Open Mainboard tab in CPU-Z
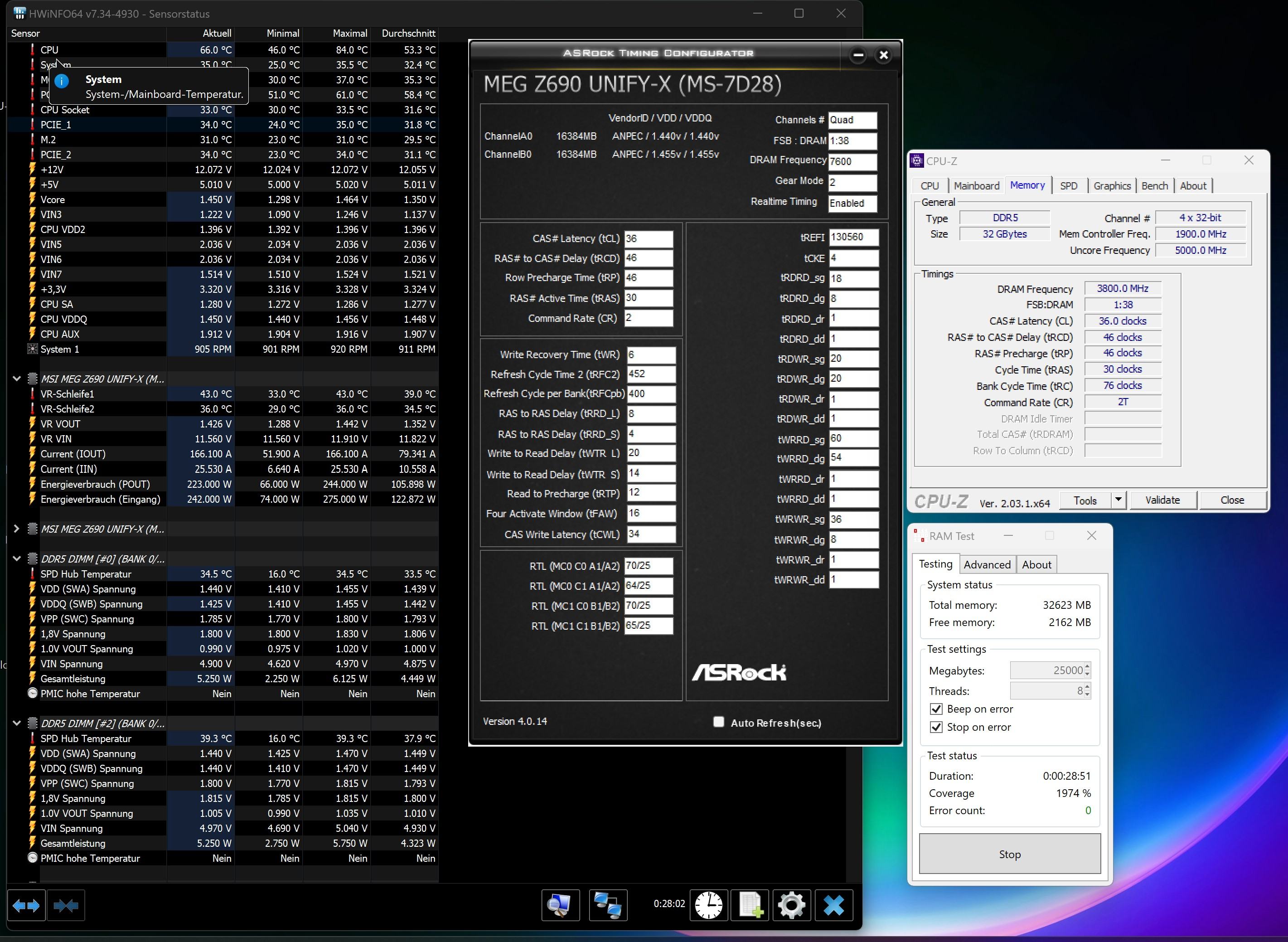 point(976,186)
